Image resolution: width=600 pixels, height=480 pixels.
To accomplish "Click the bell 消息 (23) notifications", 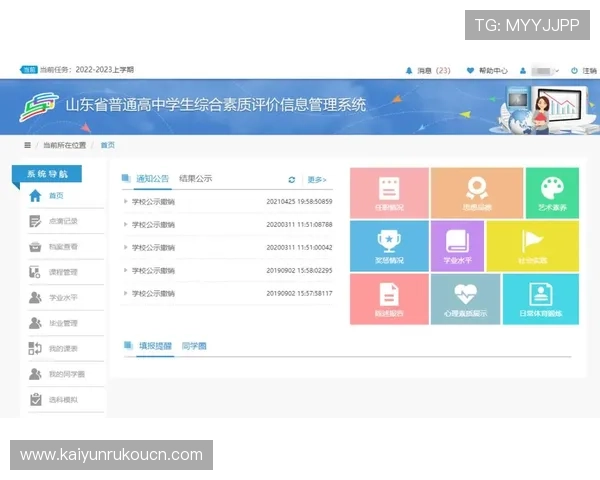I will point(428,70).
